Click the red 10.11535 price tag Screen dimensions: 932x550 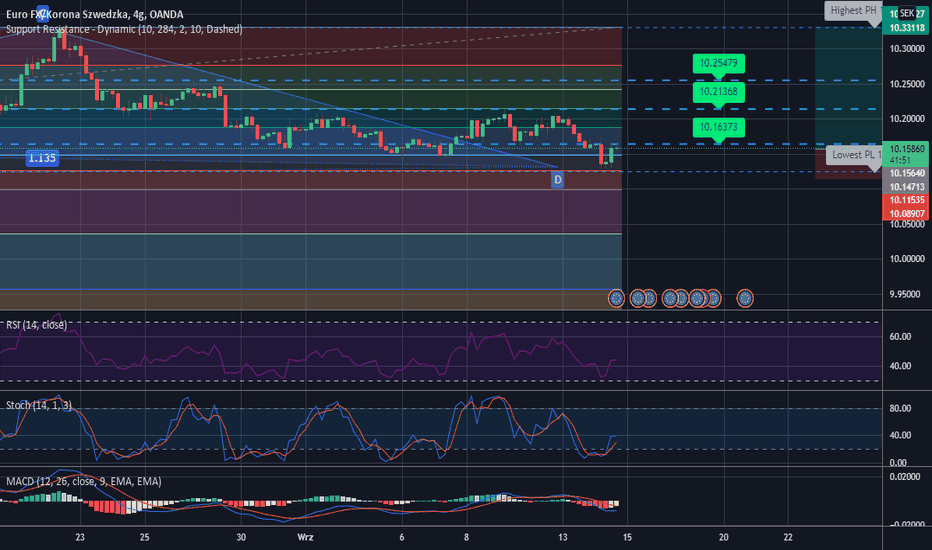pyautogui.click(x=906, y=200)
